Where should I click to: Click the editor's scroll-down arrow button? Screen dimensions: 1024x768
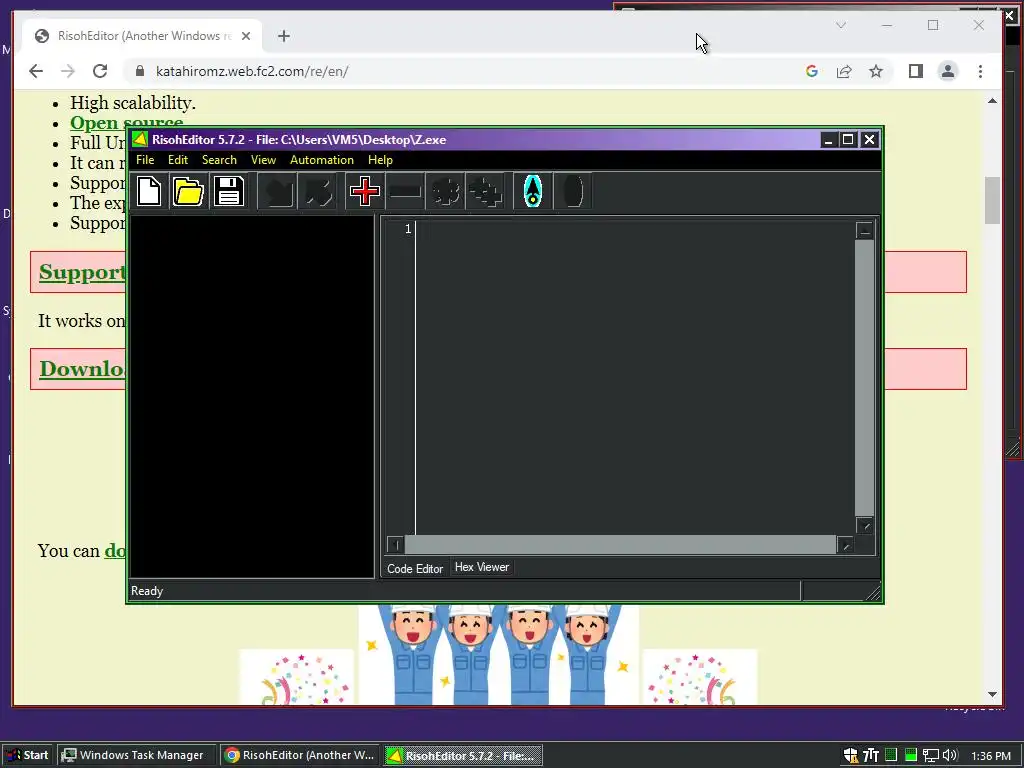tap(865, 526)
